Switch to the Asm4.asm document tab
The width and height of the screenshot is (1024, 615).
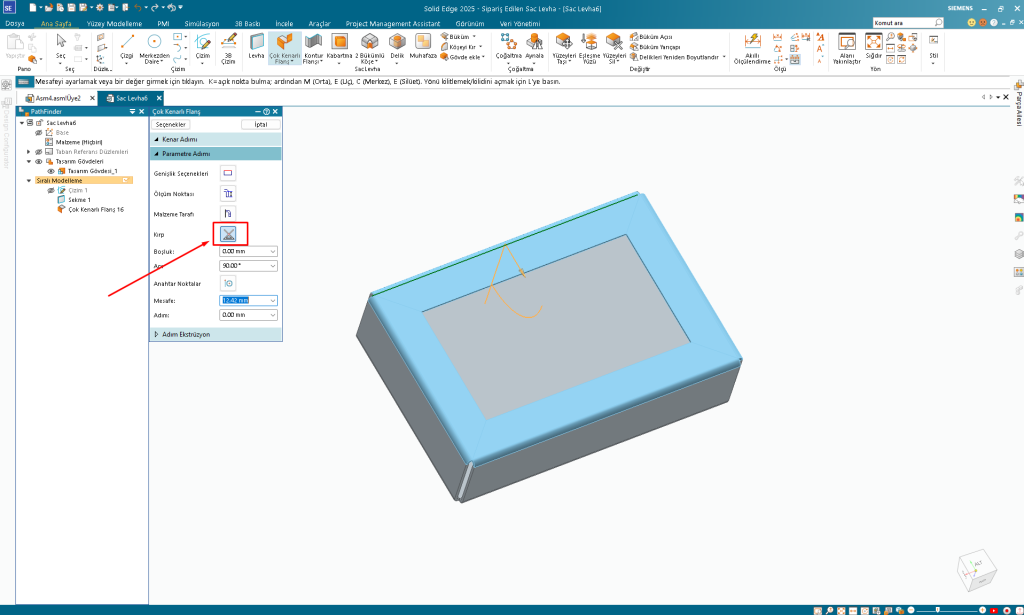point(60,98)
